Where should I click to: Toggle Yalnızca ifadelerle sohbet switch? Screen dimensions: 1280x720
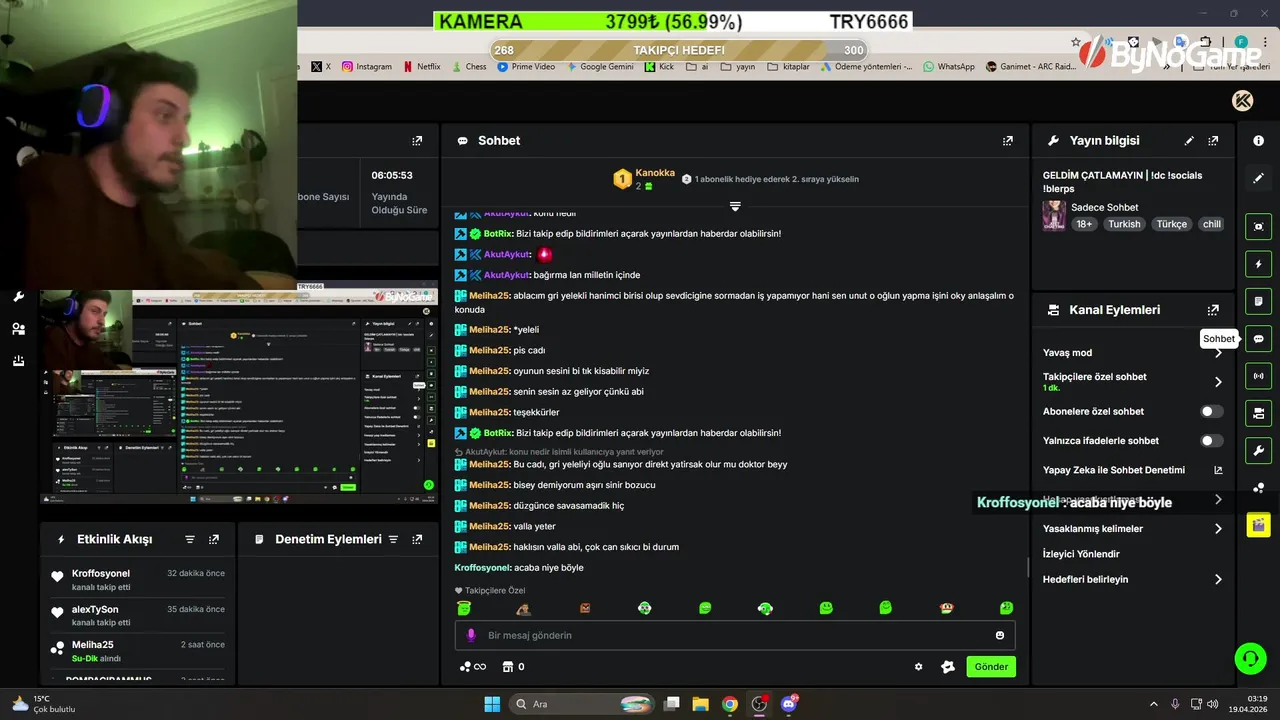(x=1211, y=441)
